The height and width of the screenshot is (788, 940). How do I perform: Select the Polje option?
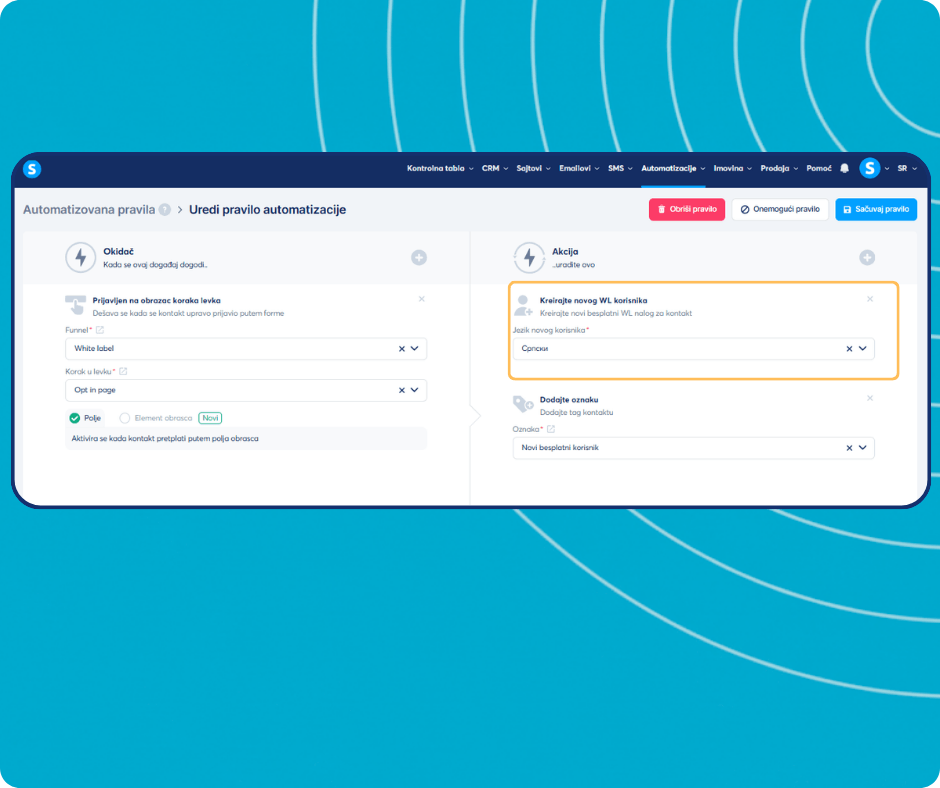[x=85, y=418]
